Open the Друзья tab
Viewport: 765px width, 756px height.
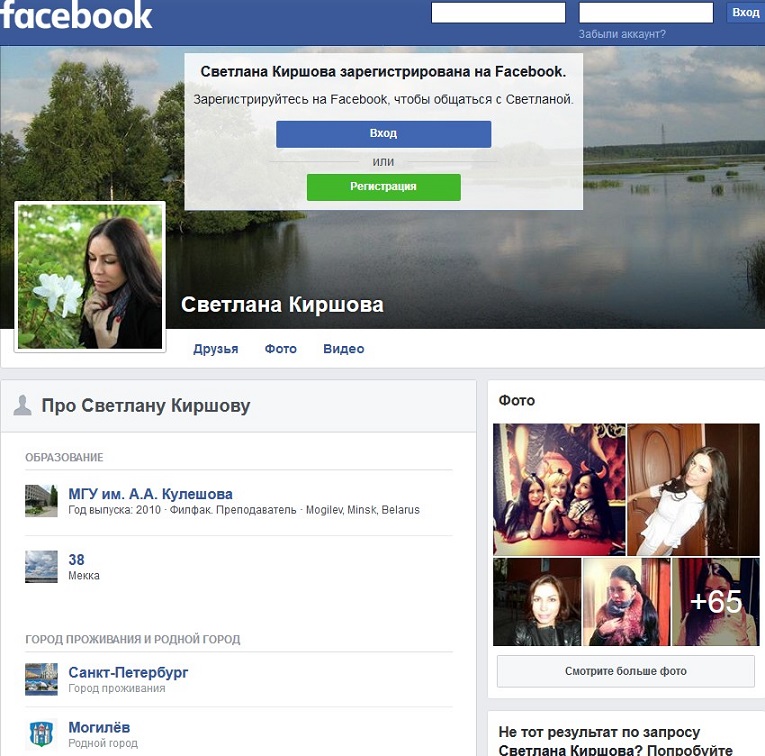pos(216,349)
